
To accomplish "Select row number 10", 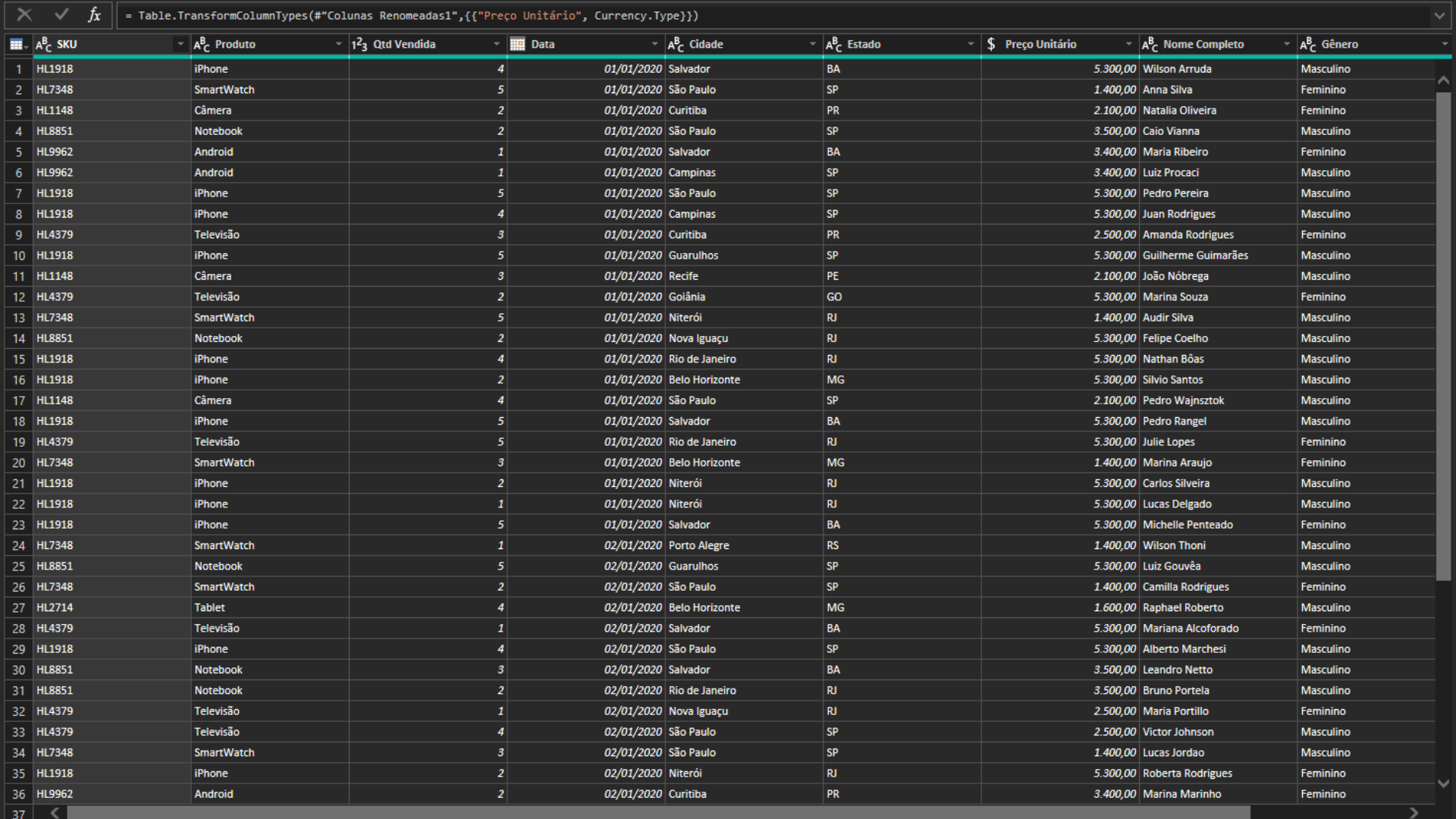I will (x=19, y=256).
